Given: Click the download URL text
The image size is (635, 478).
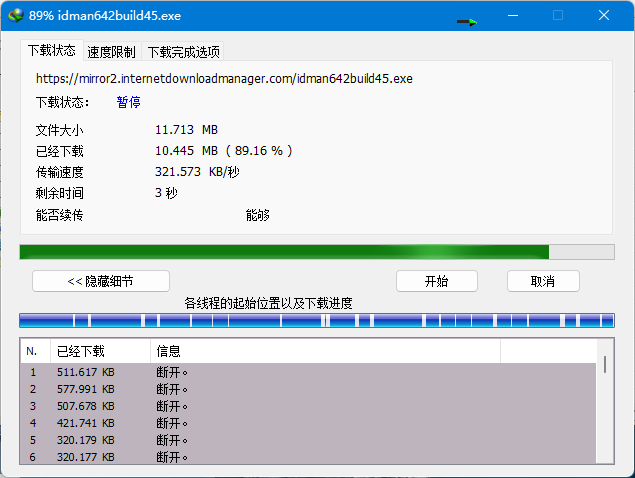Looking at the screenshot, I should point(224,78).
